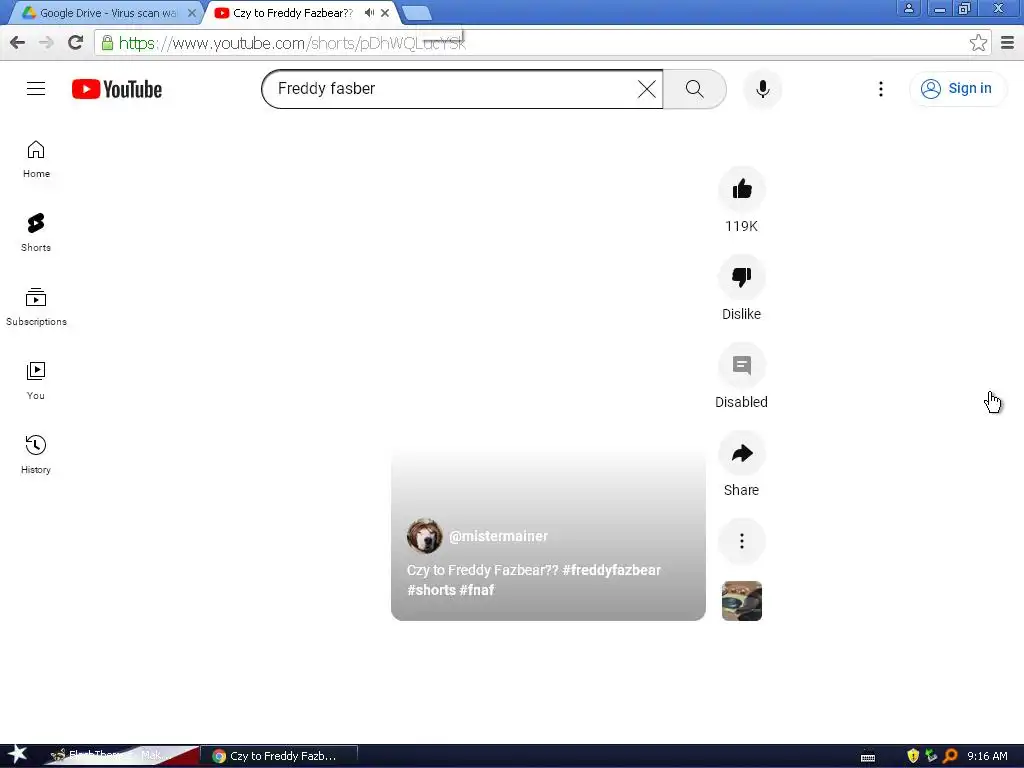Click the green arrows tray icon
This screenshot has width=1024, height=768.
point(931,756)
